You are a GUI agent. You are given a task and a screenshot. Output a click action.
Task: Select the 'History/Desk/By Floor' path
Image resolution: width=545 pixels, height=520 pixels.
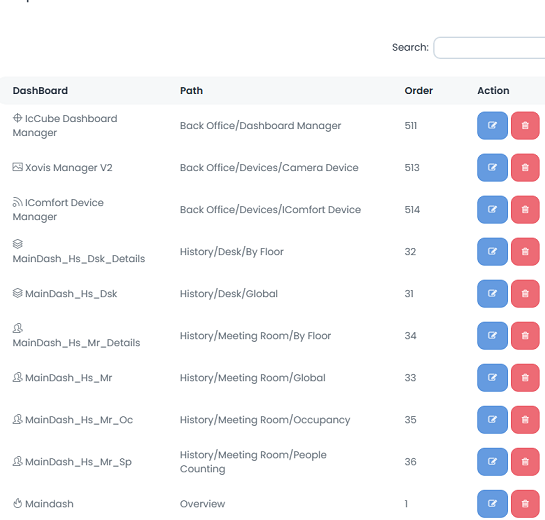click(232, 252)
